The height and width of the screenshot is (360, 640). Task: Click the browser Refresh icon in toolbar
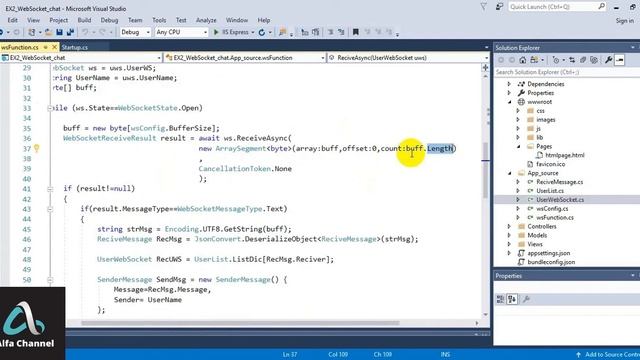pyautogui.click(x=262, y=32)
